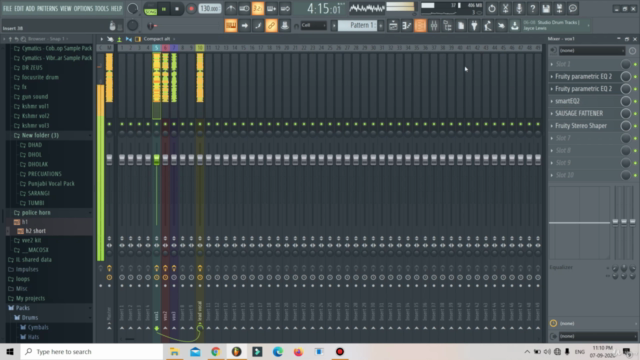Toggle Slot 7 enable light
This screenshot has width=640, height=360.
pos(635,138)
